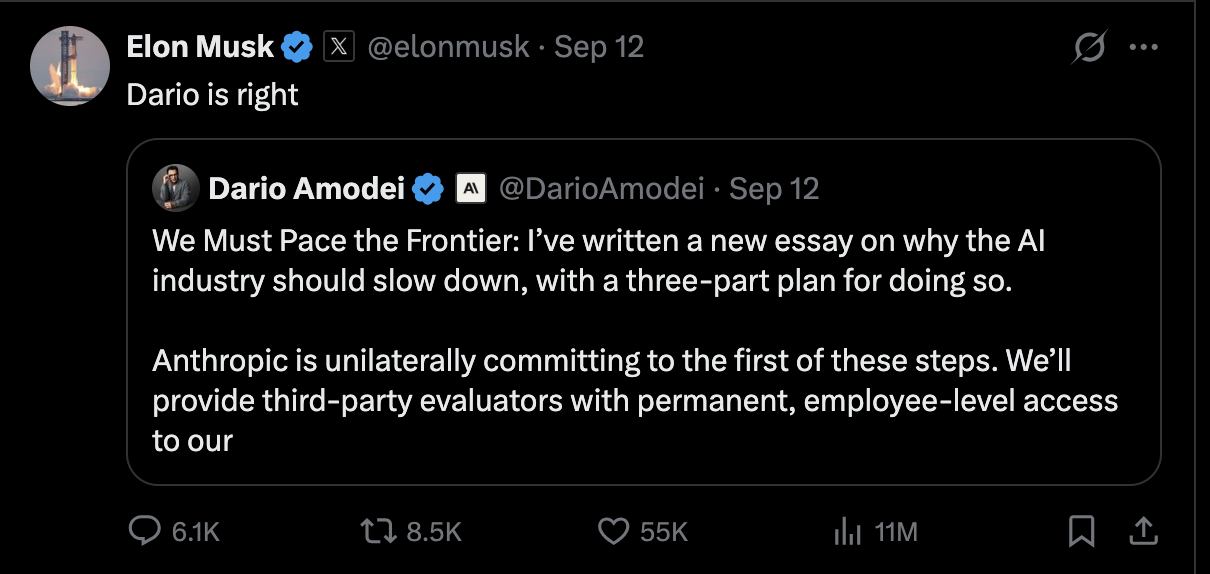Click the X affiliation badge beside Elon Musk
1210x574 pixels.
click(340, 46)
